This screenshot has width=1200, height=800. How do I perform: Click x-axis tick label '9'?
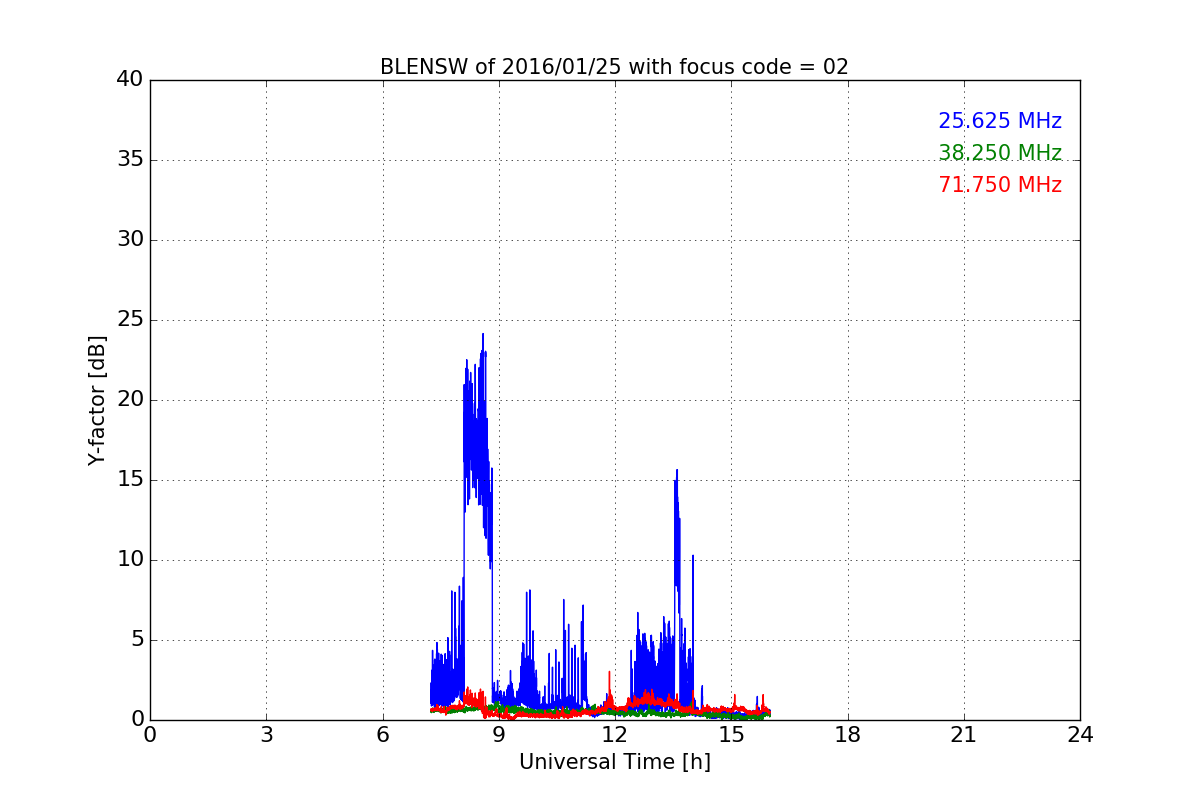click(499, 735)
